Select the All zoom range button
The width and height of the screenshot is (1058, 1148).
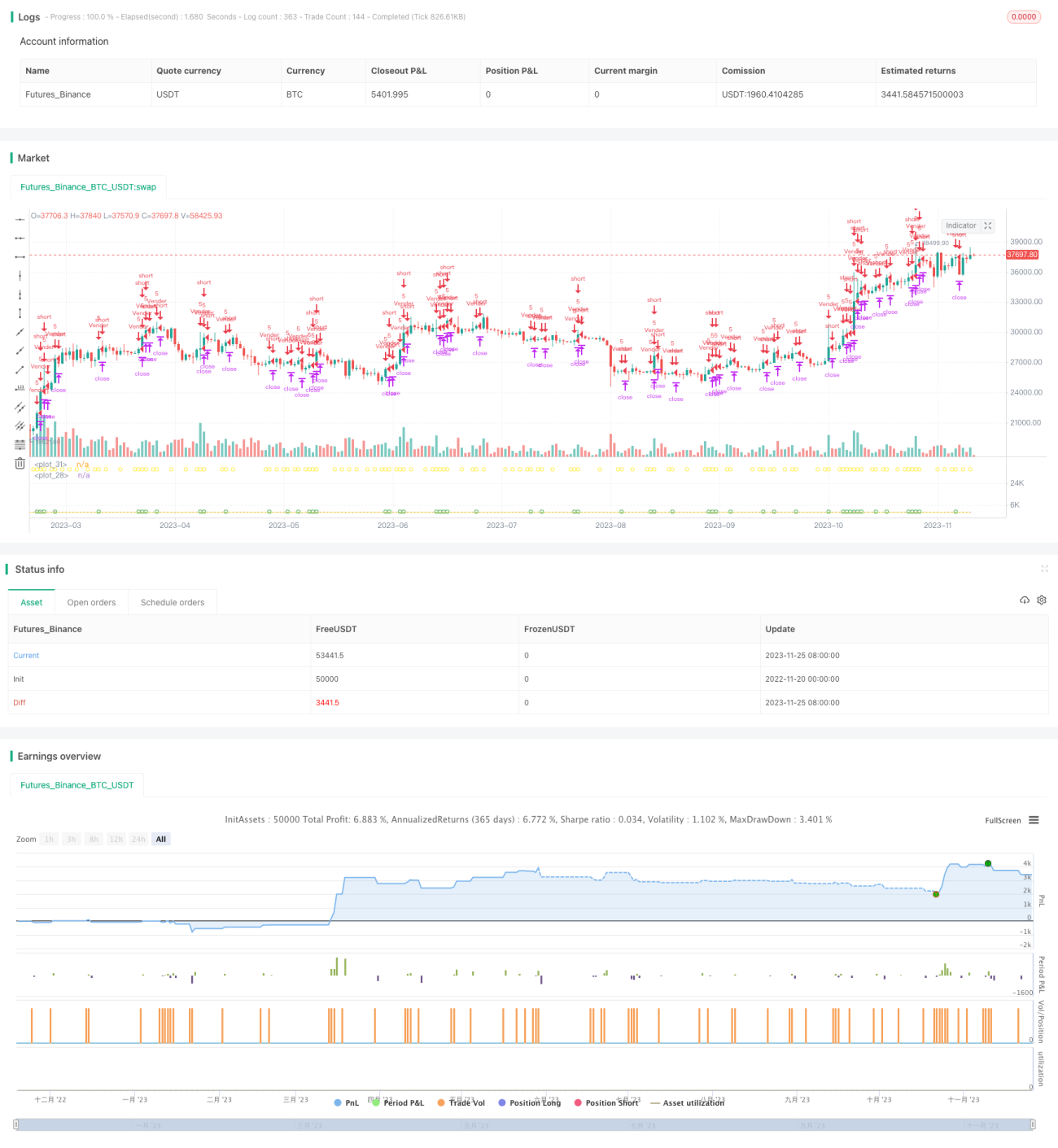point(161,839)
